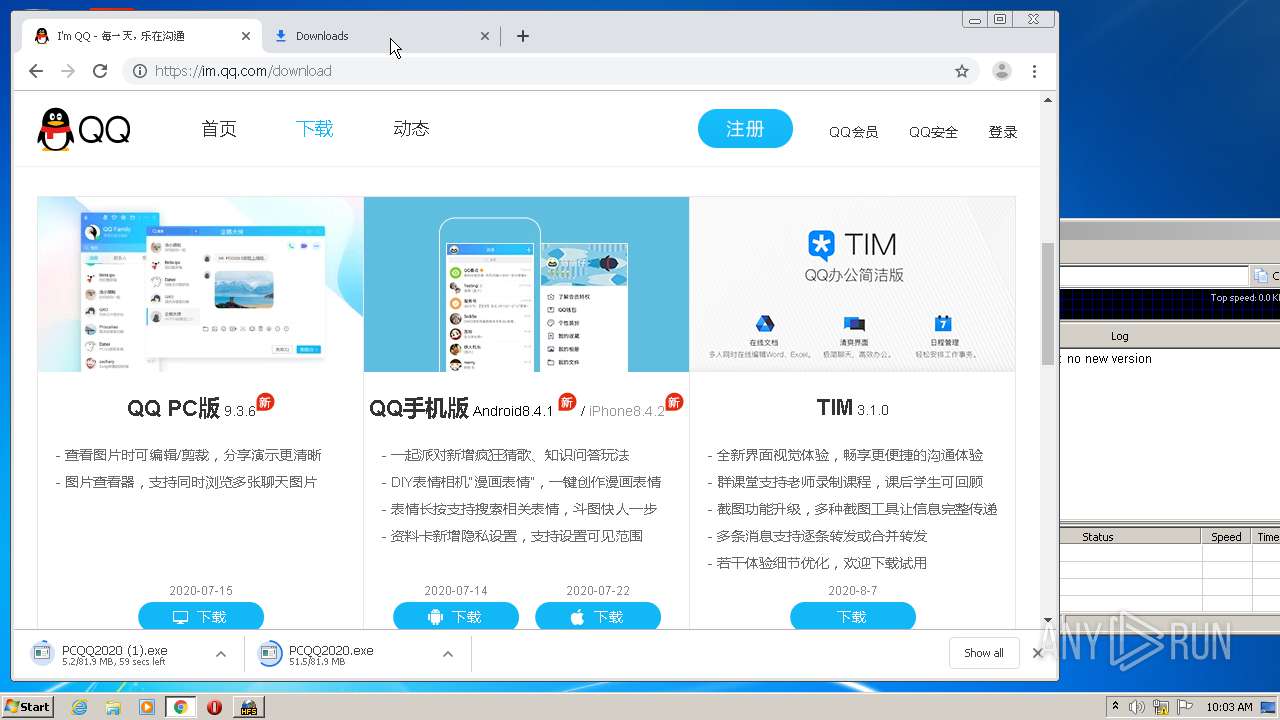Click the 在线文档 icon in TIM card
The height and width of the screenshot is (720, 1280).
point(764,324)
